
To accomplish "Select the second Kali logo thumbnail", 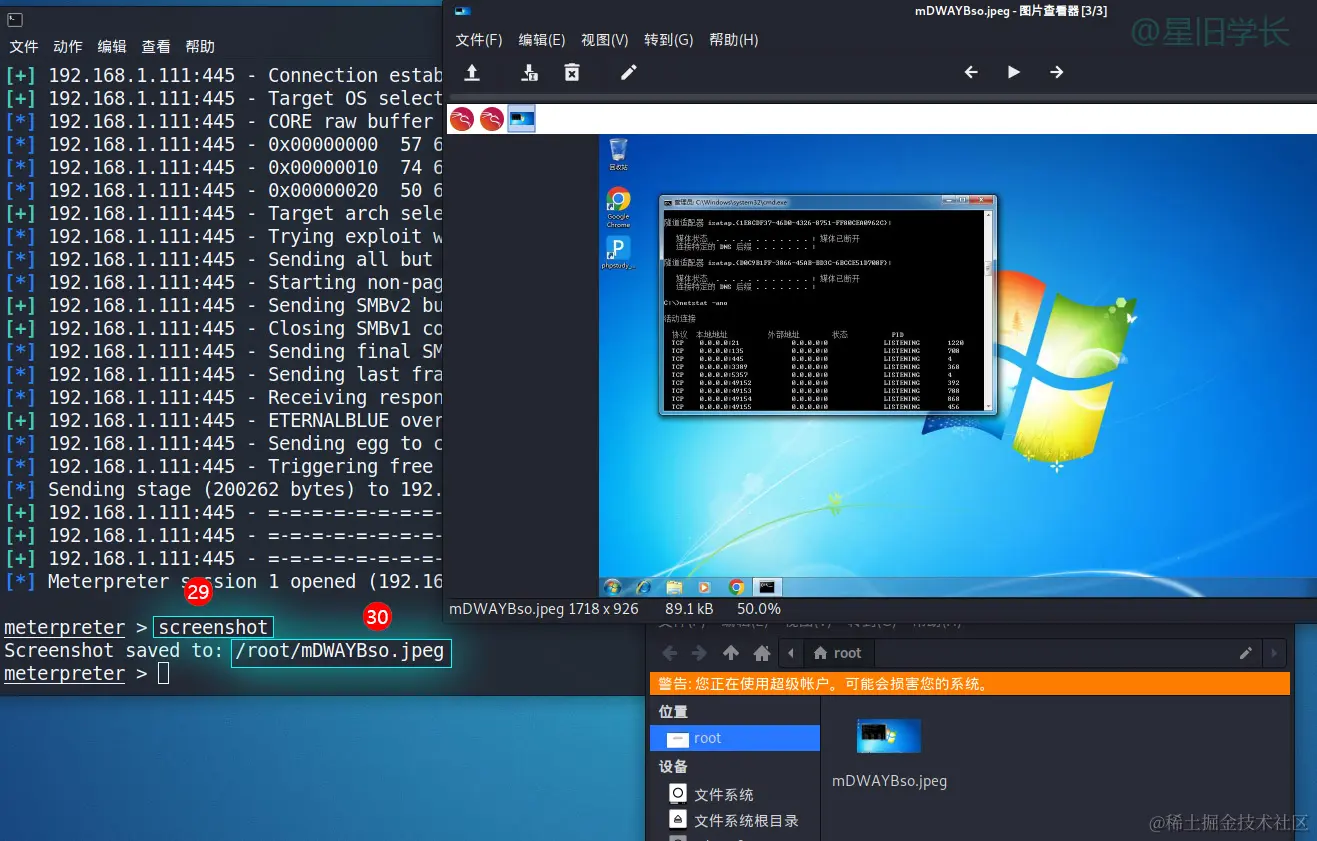I will pos(491,120).
